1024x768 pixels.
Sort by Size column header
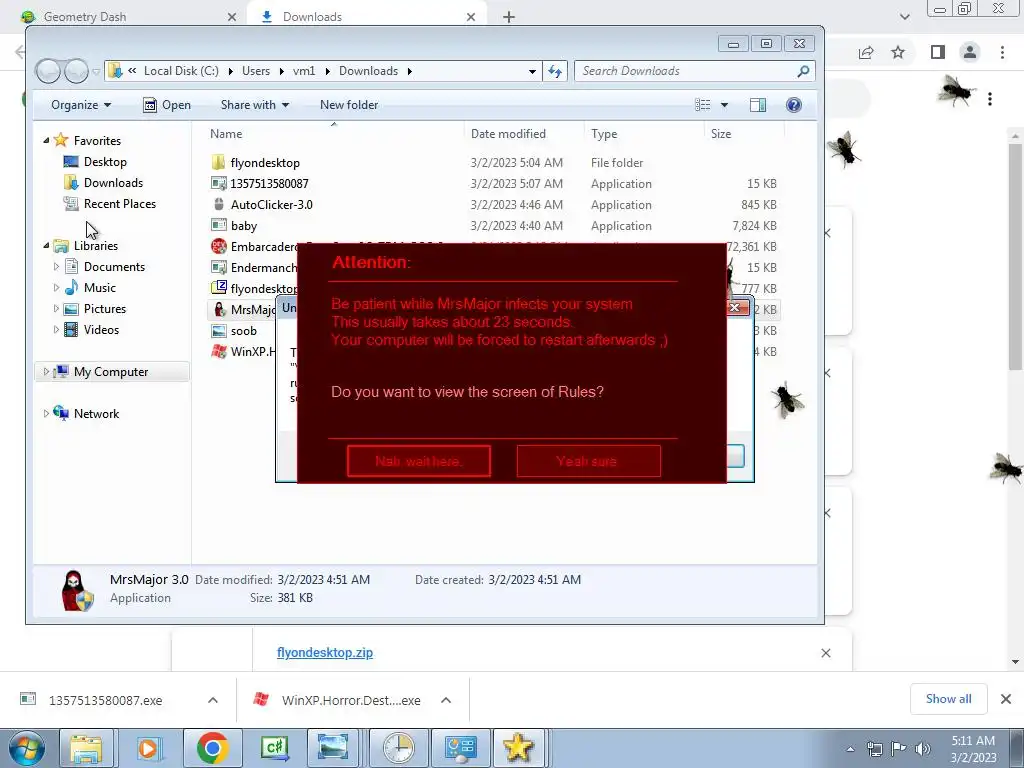point(721,134)
